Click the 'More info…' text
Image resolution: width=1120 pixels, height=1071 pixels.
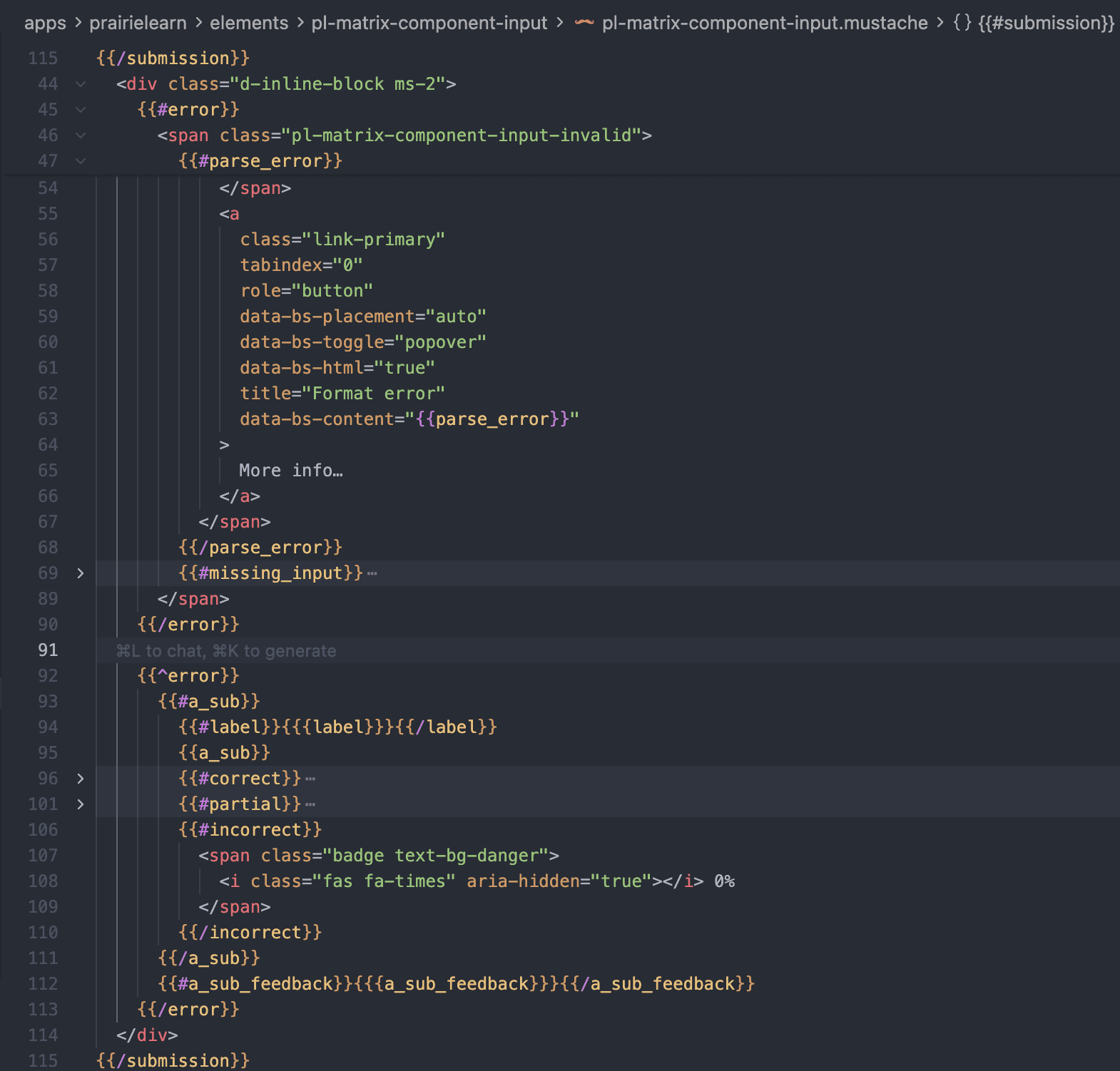coord(291,471)
